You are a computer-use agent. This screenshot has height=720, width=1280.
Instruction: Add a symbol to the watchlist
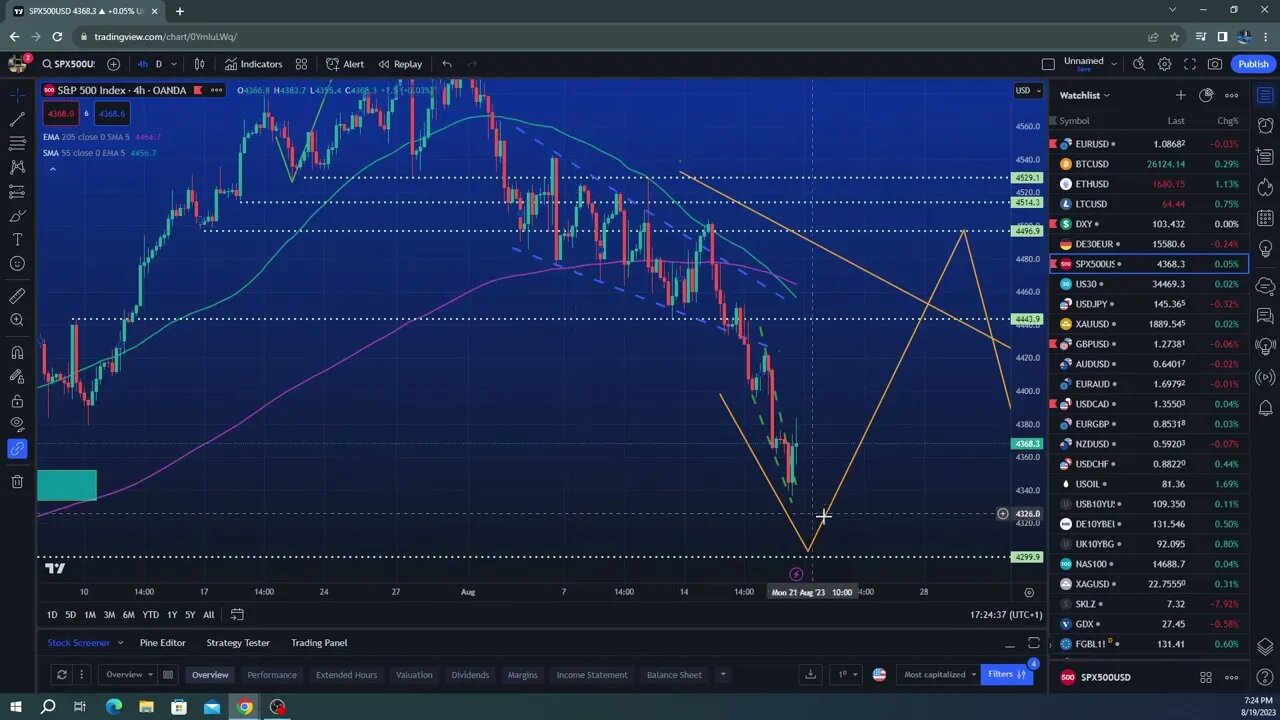1181,95
